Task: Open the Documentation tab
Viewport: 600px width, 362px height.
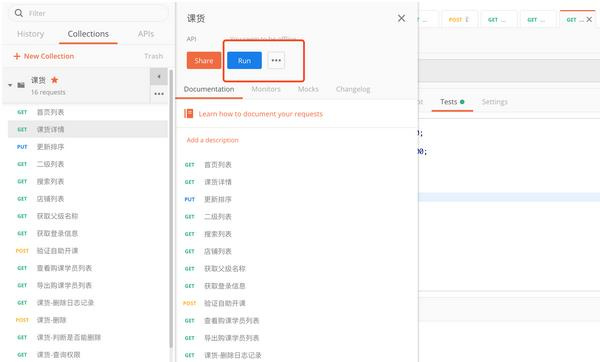Action: [209, 89]
